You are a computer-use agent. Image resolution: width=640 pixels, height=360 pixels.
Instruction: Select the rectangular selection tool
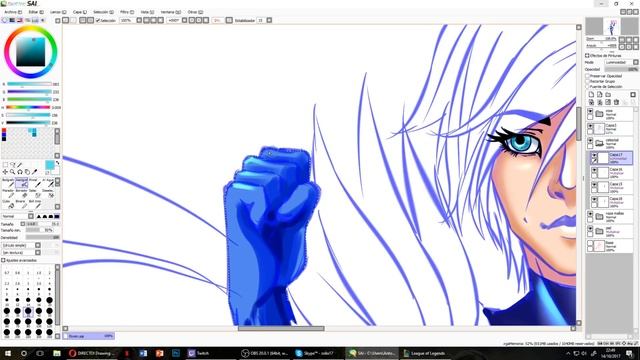click(5, 164)
